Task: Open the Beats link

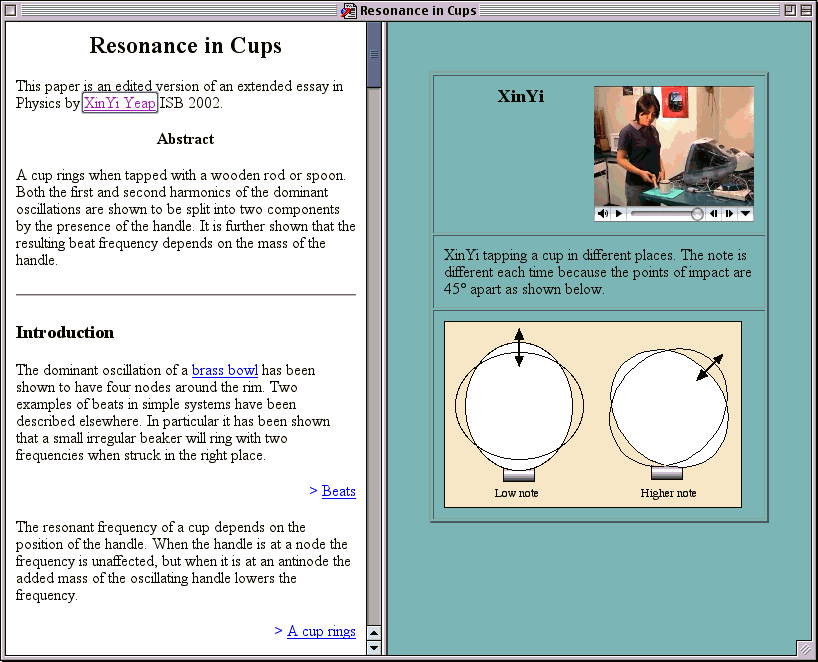Action: tap(339, 491)
